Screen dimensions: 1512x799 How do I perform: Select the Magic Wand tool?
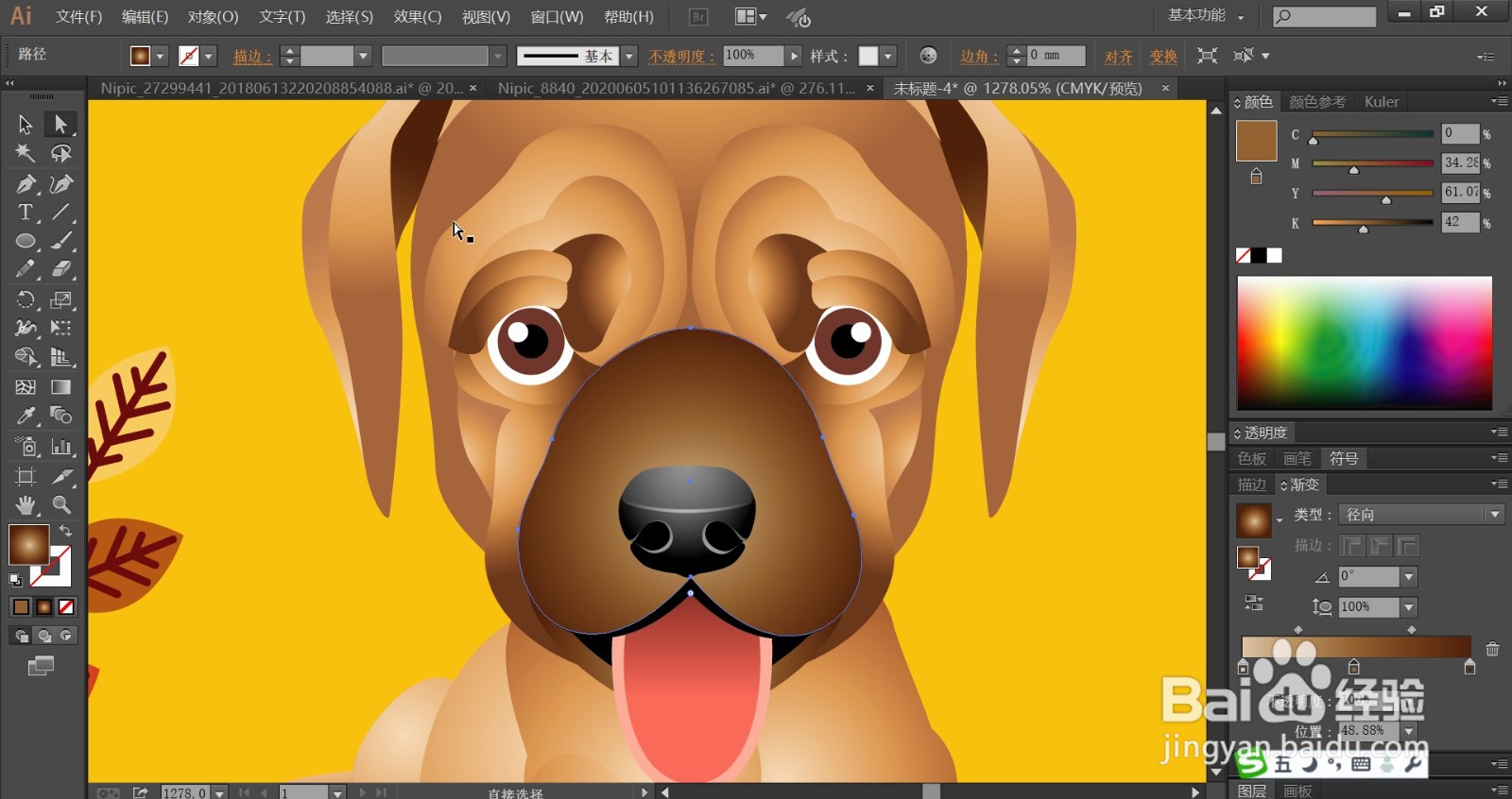26,153
